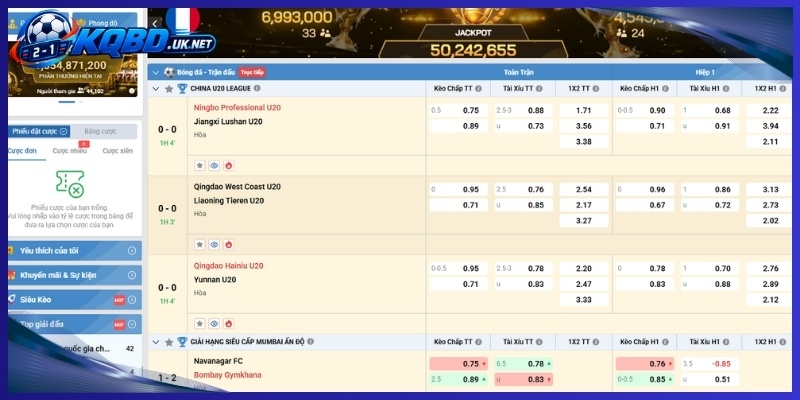This screenshot has width=800, height=400.
Task: Bet Qingdao Hainiu draw odds 3.33
Action: click(x=584, y=299)
